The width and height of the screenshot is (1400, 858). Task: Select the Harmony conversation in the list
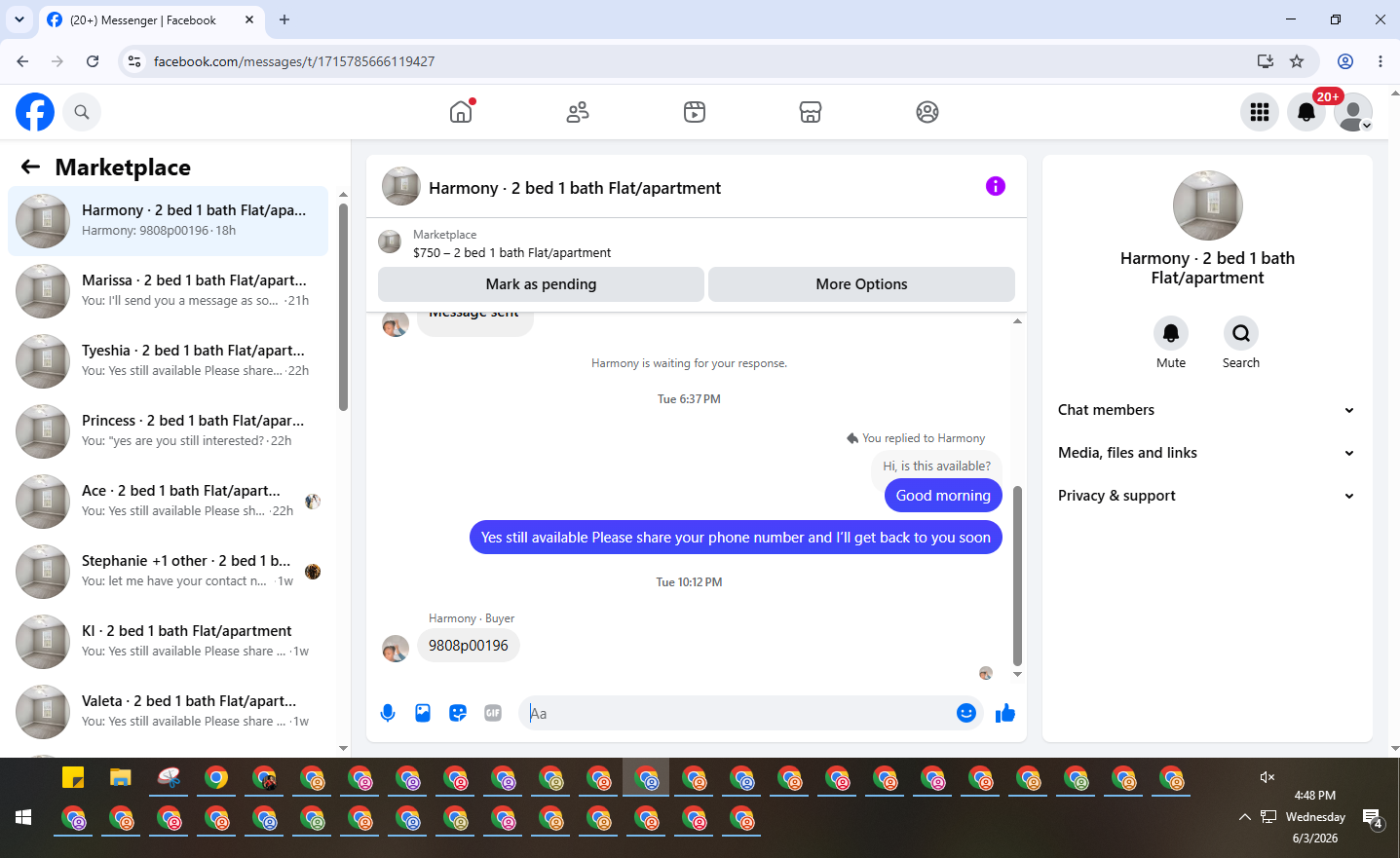[168, 221]
